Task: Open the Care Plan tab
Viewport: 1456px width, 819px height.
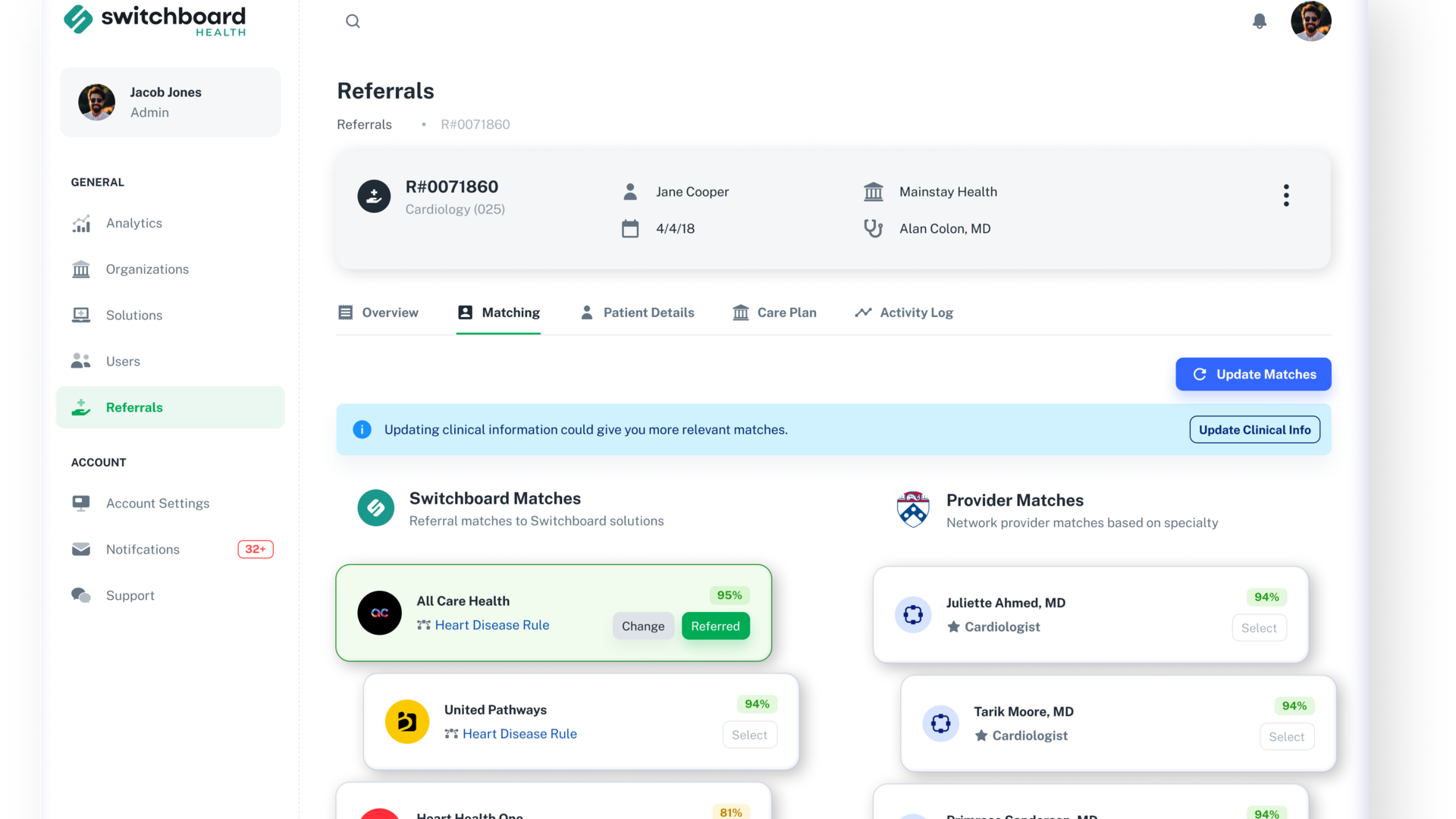Action: click(774, 312)
